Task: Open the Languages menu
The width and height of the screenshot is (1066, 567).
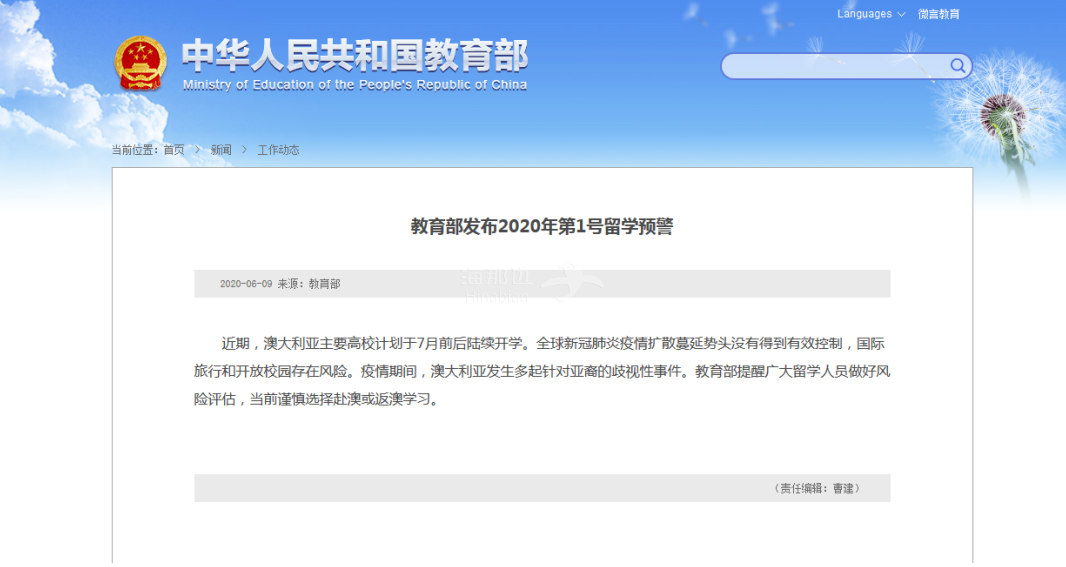Action: [x=865, y=14]
